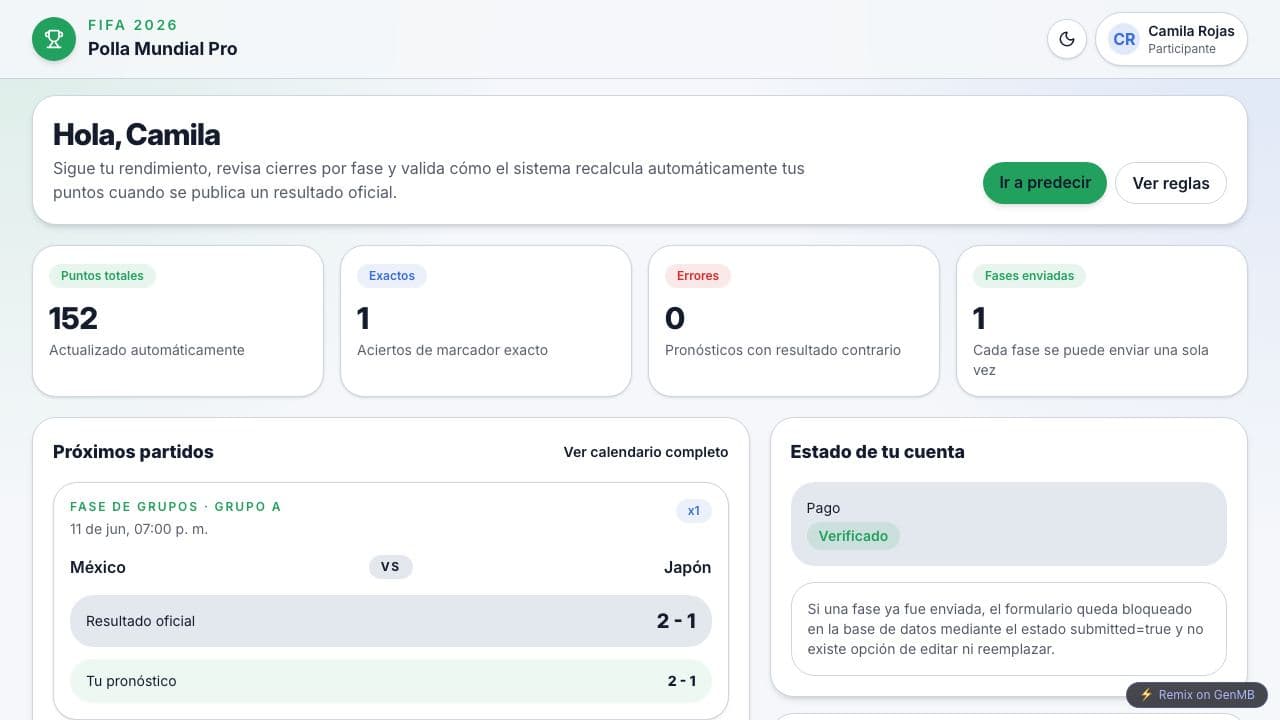Click the México team name

98,567
